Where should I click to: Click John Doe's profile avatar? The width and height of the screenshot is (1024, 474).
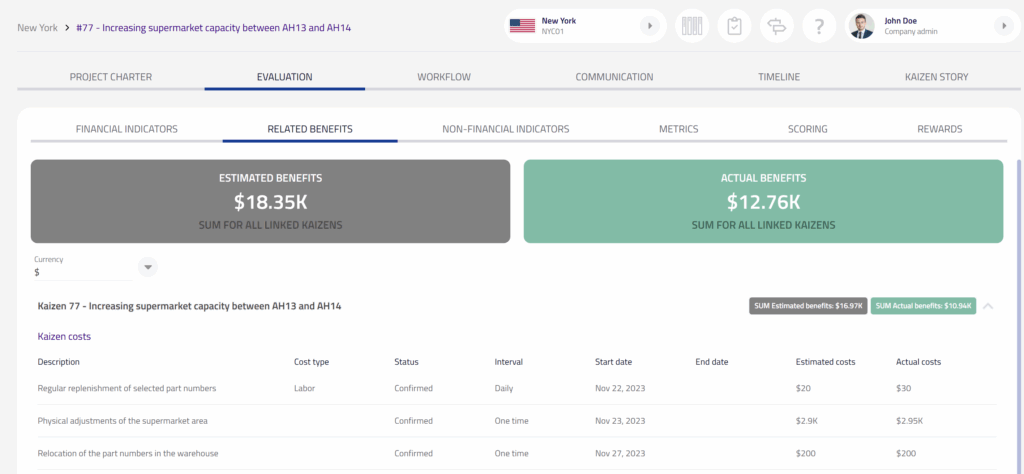pyautogui.click(x=862, y=26)
